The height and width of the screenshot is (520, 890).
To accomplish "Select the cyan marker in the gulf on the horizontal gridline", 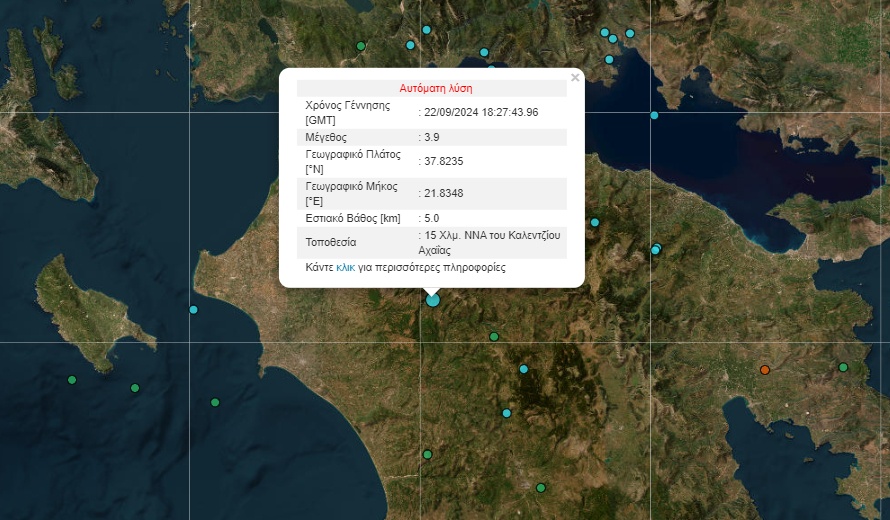I will [x=654, y=115].
